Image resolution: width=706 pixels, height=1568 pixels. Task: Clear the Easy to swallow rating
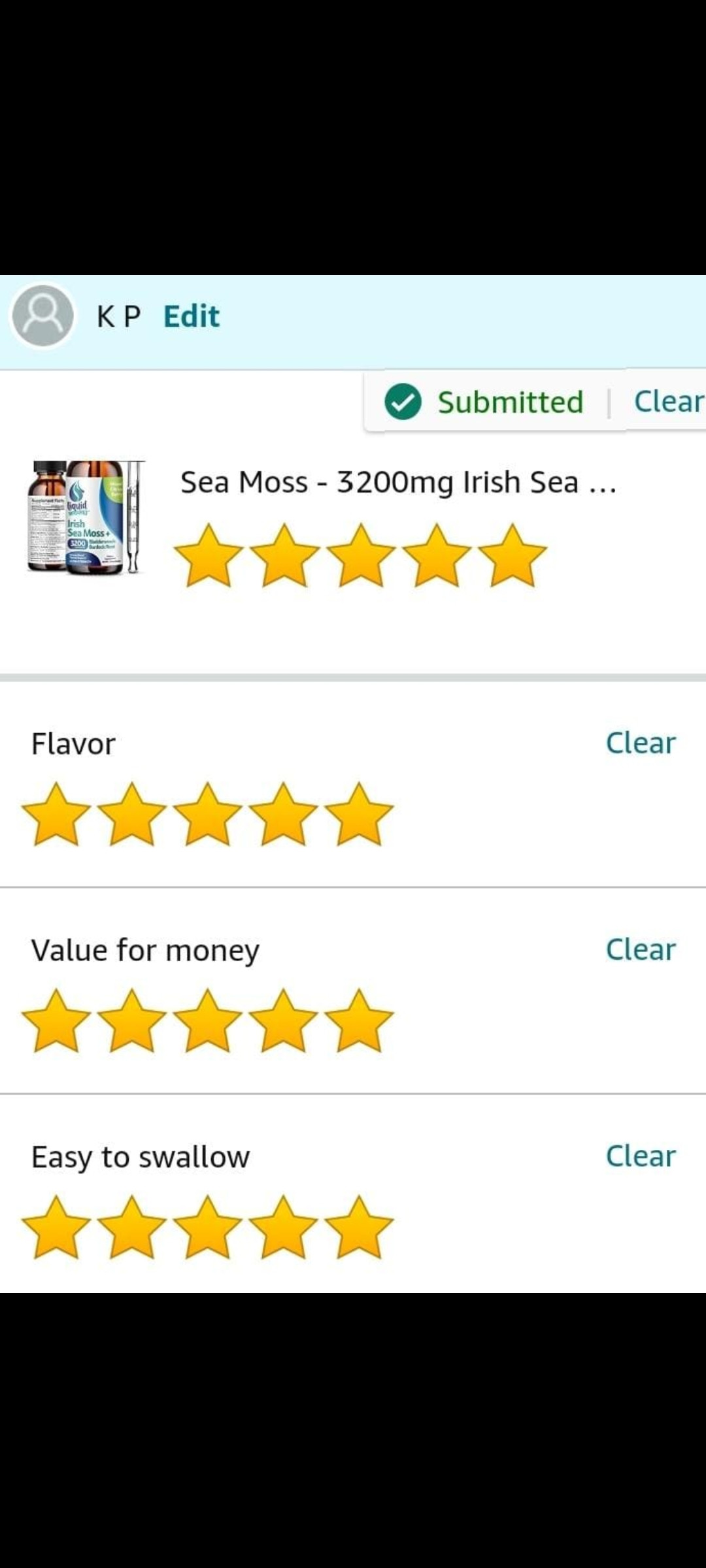click(x=640, y=1156)
